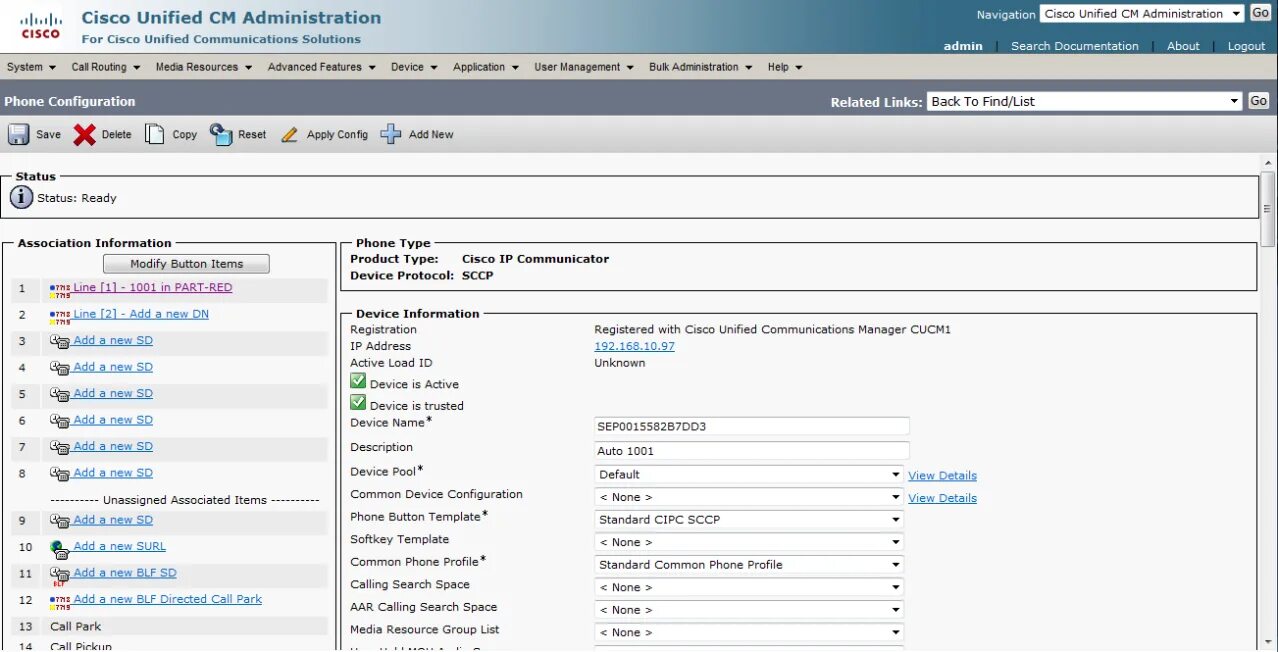
Task: Click the red Delete X icon
Action: pyautogui.click(x=85, y=134)
